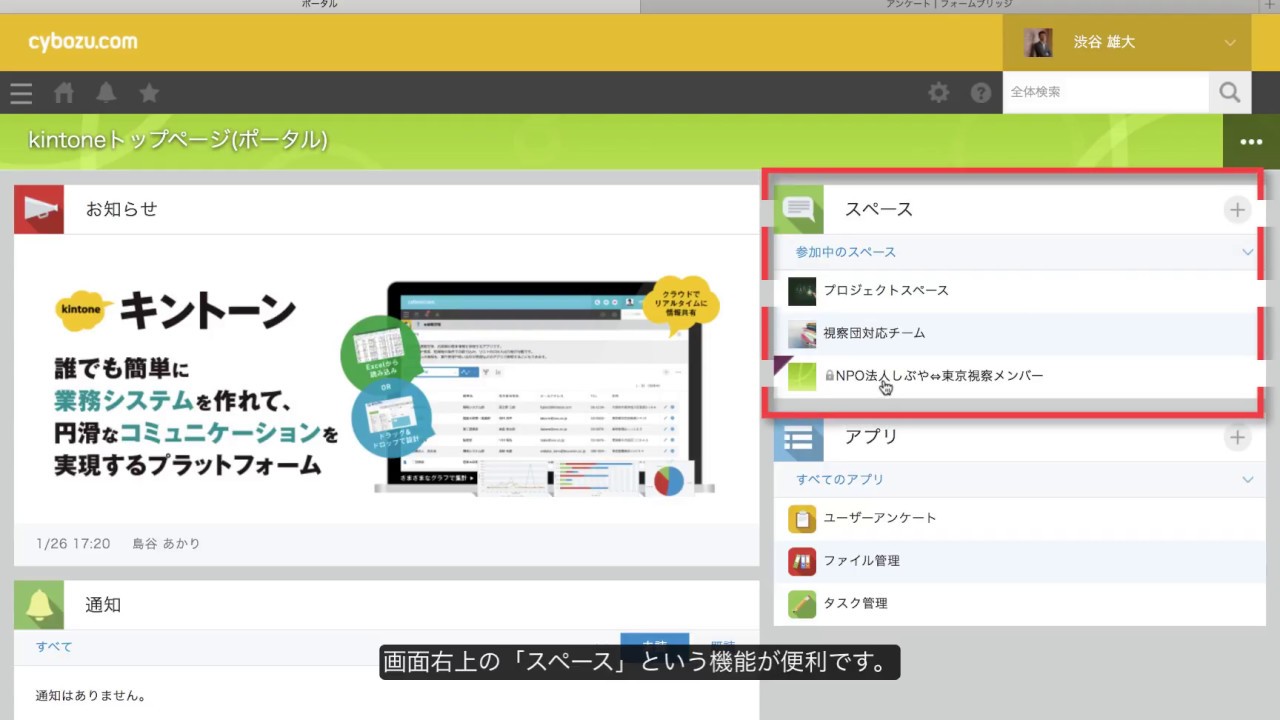Click プロジェクトスペース thumbnail icon
This screenshot has width=1280, height=720.
click(802, 291)
